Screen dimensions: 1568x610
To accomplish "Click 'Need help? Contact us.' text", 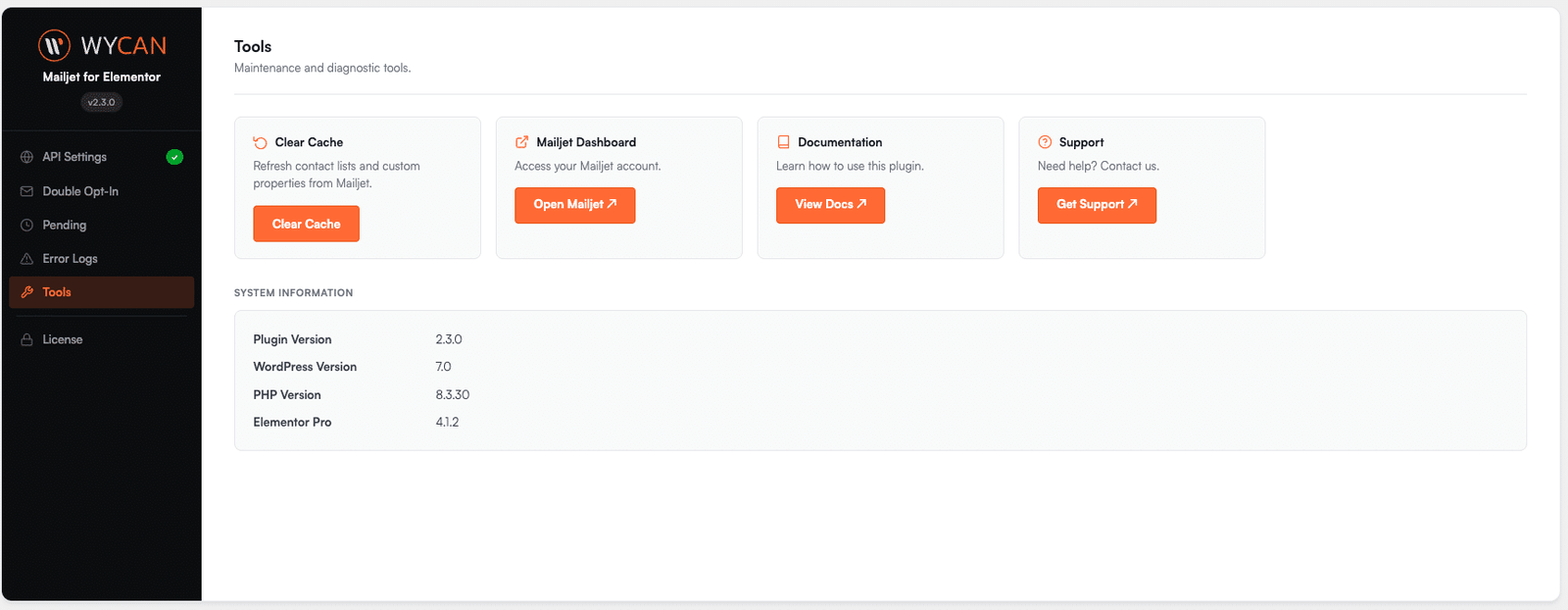I will tap(1099, 166).
